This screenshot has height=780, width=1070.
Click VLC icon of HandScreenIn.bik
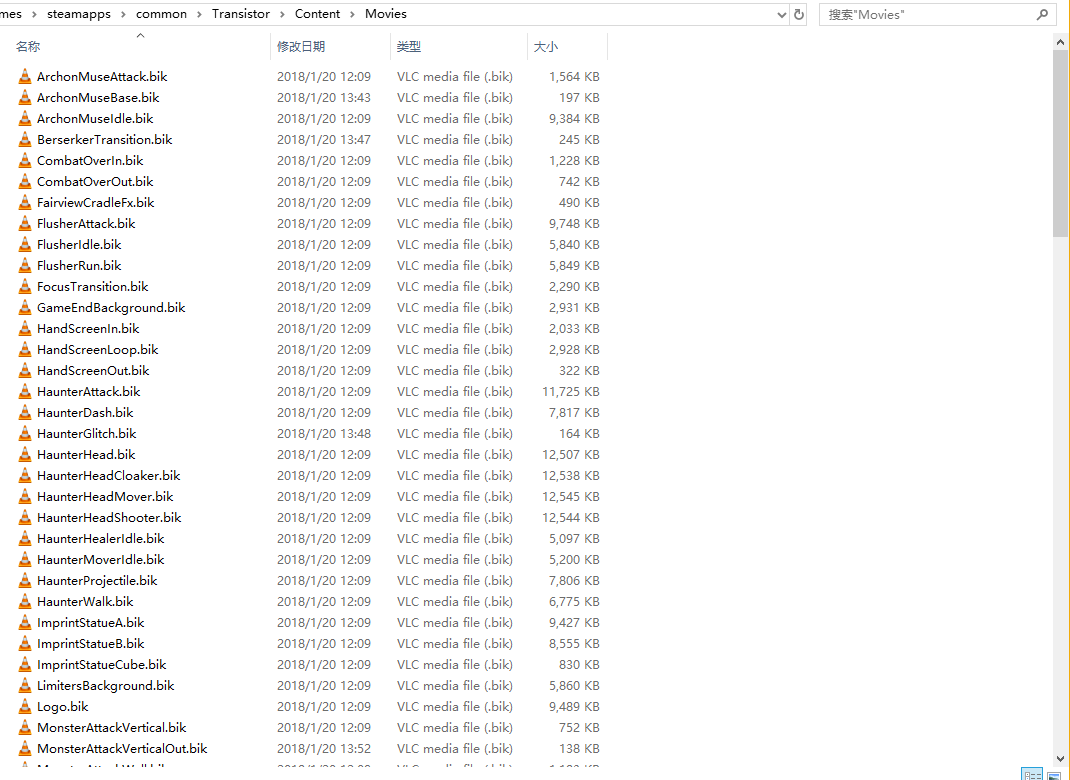pos(25,329)
